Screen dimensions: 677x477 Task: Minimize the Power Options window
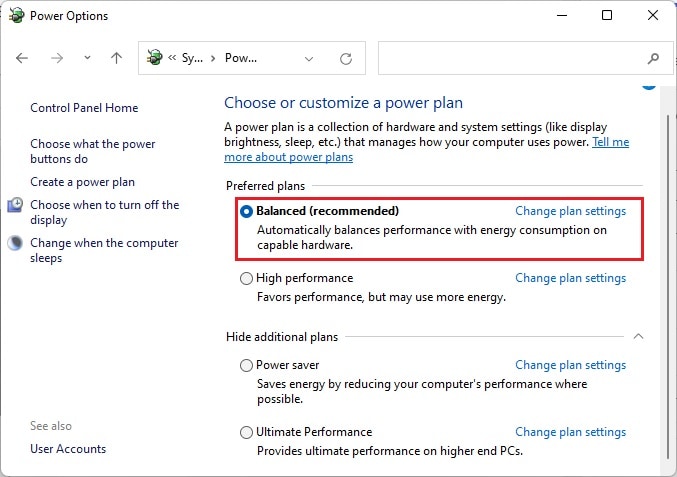562,16
